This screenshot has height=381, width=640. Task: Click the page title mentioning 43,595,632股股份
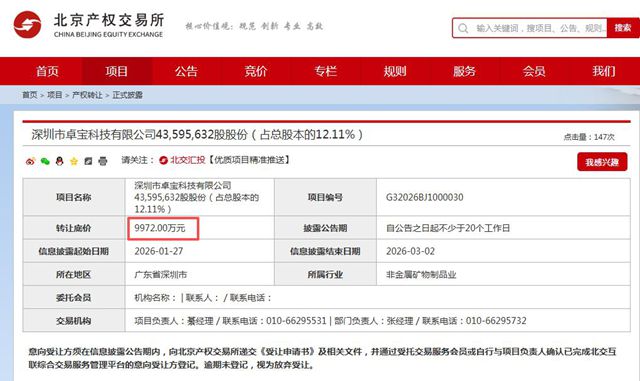pyautogui.click(x=197, y=134)
